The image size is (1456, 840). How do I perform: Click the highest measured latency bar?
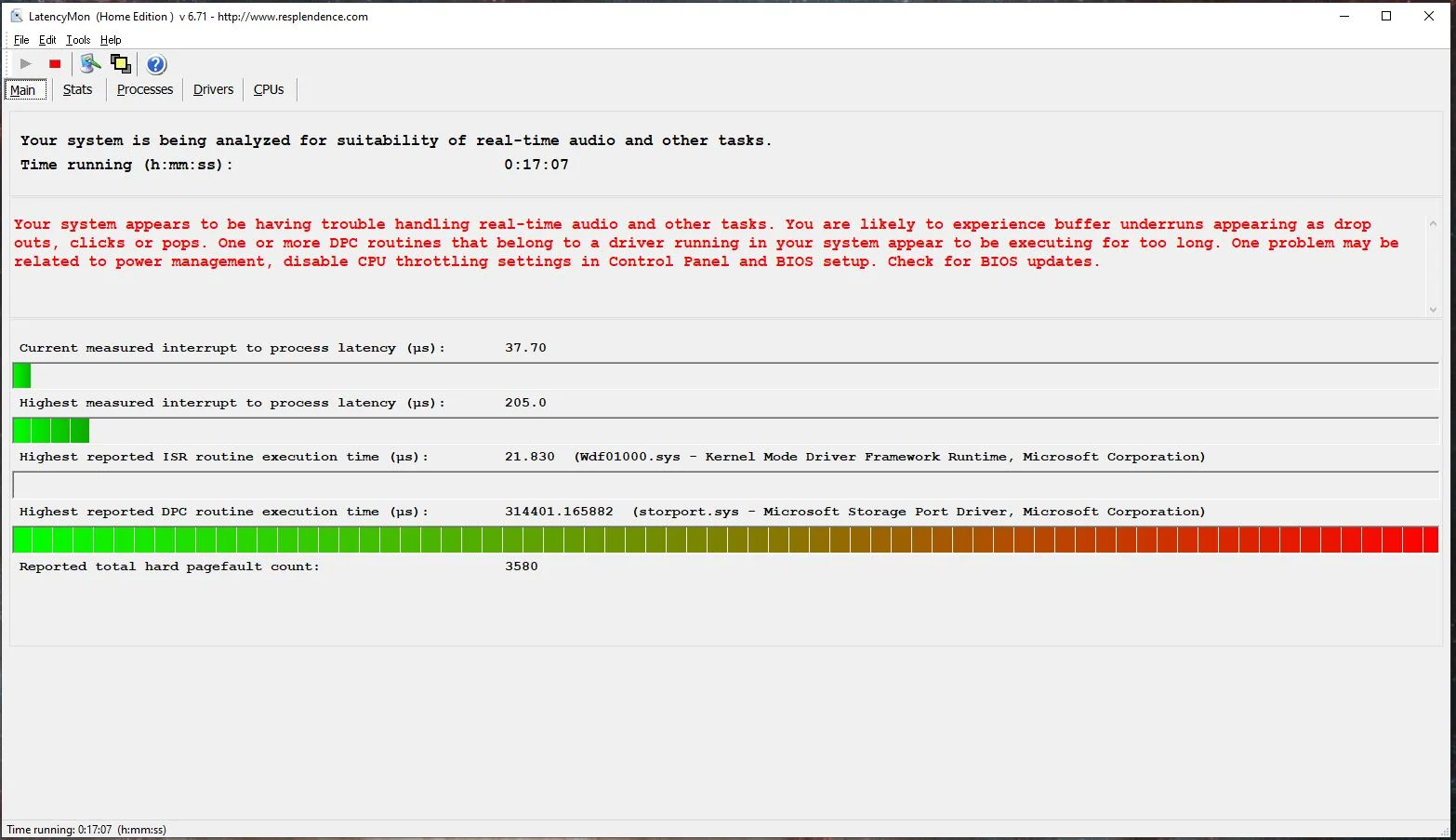[x=725, y=430]
